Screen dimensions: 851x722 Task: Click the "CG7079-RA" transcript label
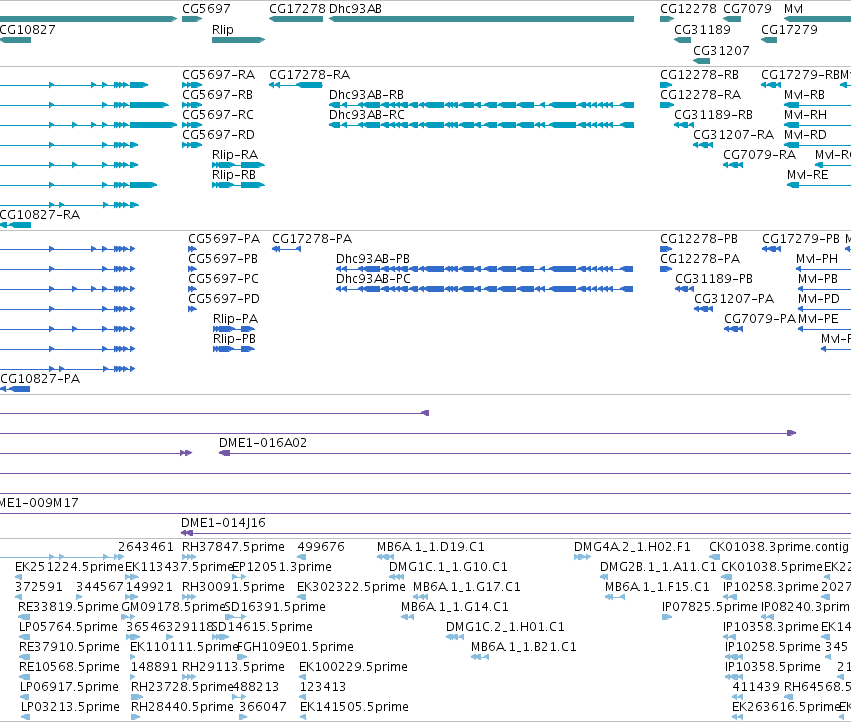pyautogui.click(x=759, y=155)
